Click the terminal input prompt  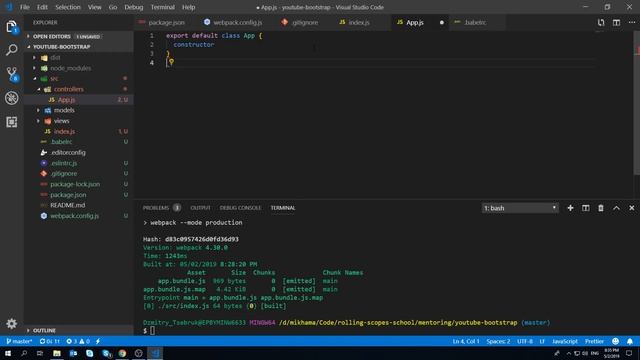click(152, 331)
